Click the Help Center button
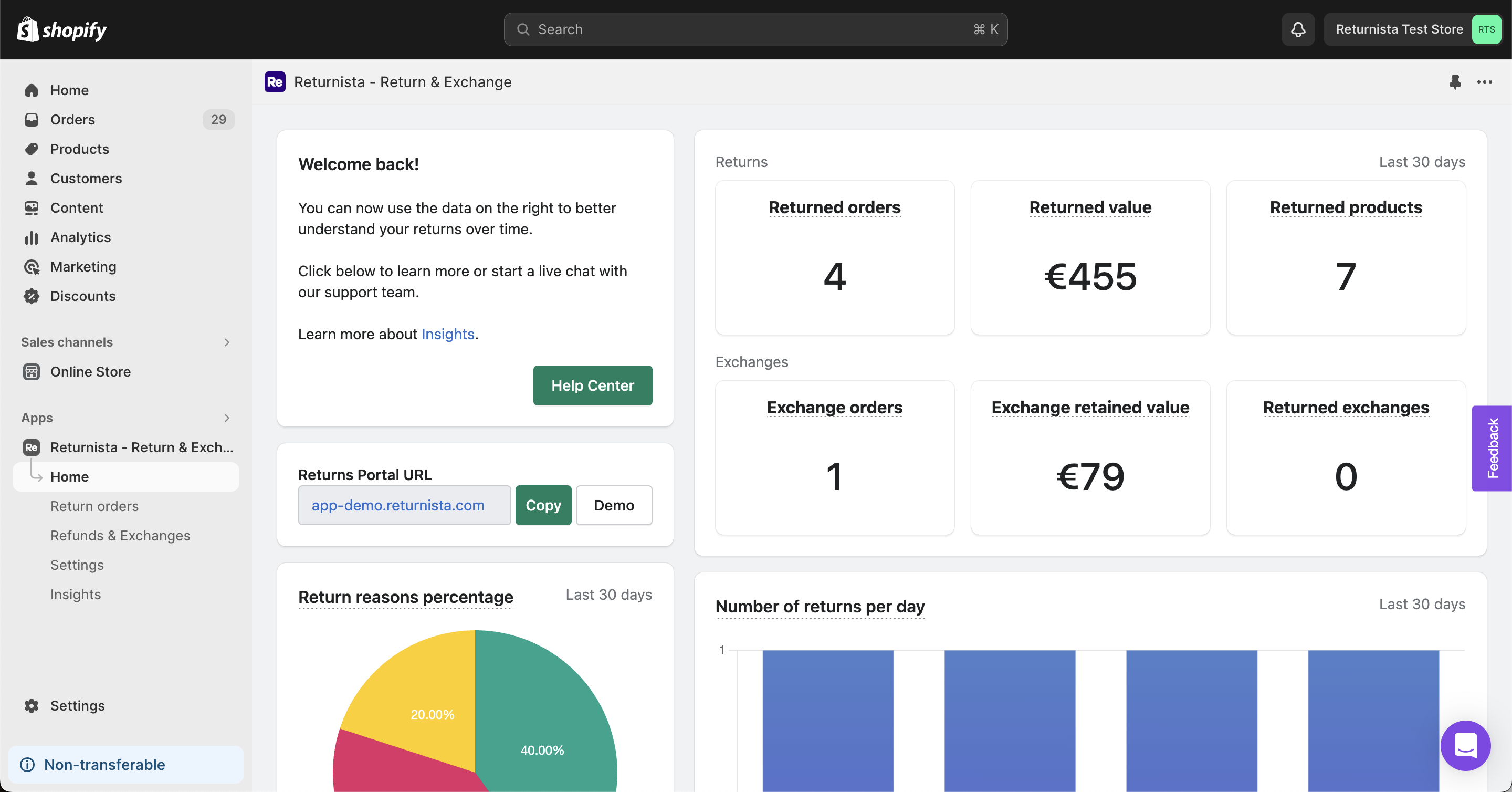1512x792 pixels. tap(593, 385)
